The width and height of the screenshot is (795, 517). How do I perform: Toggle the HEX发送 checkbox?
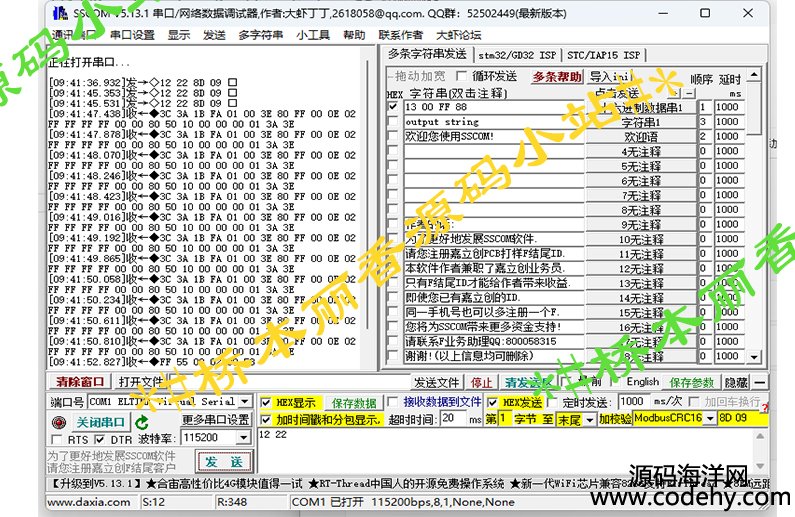pyautogui.click(x=492, y=403)
